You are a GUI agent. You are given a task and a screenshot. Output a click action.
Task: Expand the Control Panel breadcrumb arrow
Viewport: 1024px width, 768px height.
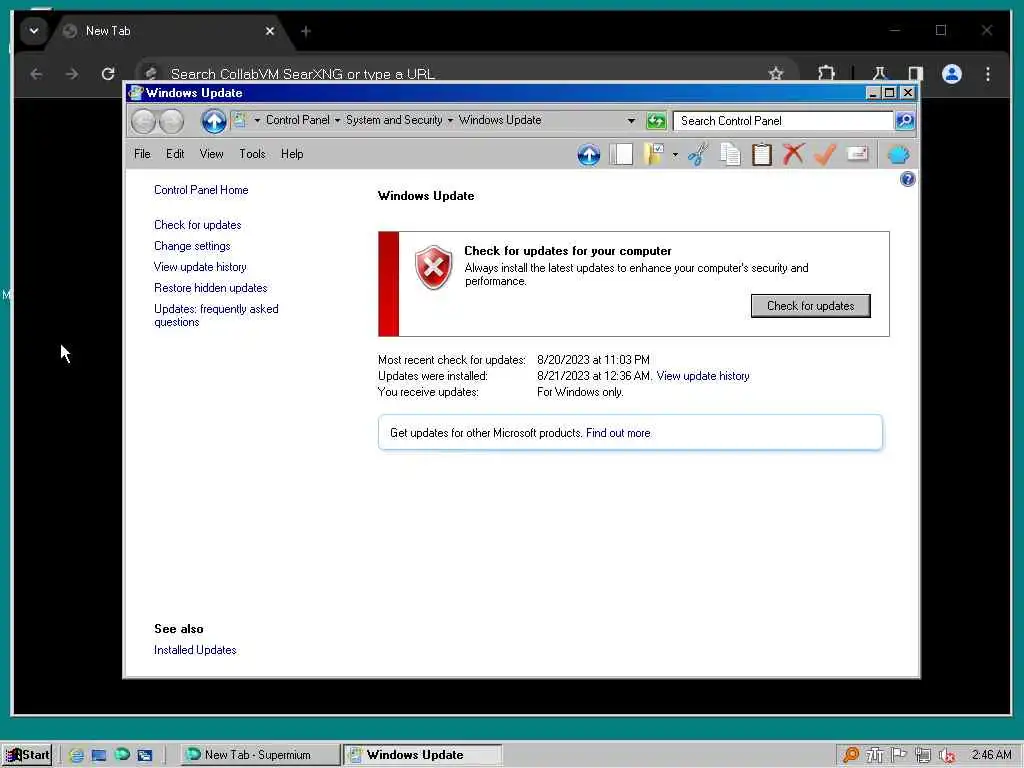coord(338,120)
